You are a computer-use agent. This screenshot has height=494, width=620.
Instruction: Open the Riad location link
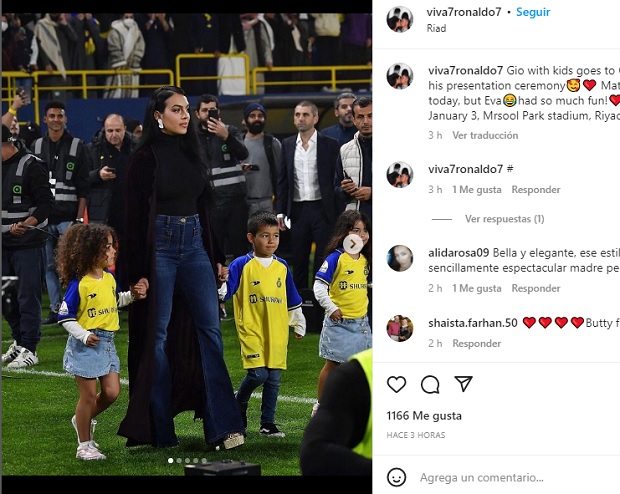(437, 28)
